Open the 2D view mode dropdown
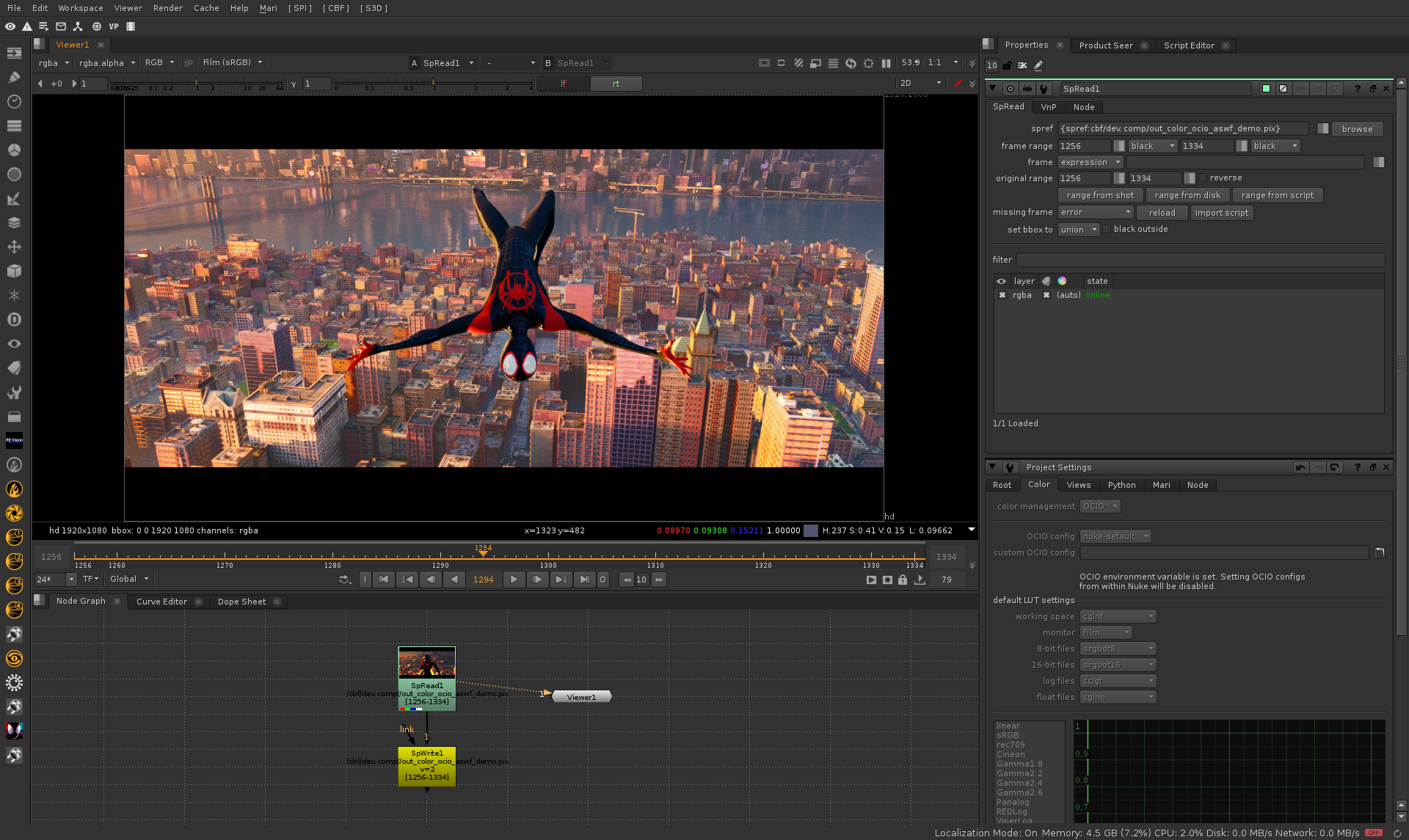Viewport: 1409px width, 840px height. pyautogui.click(x=920, y=84)
